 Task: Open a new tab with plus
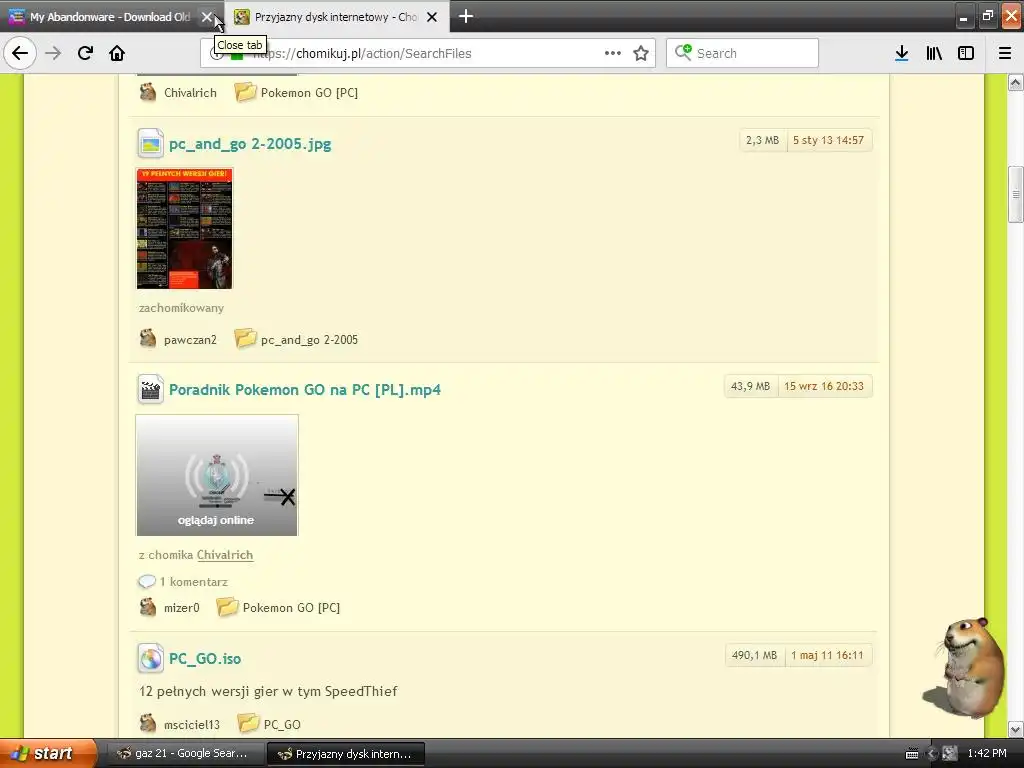point(466,16)
